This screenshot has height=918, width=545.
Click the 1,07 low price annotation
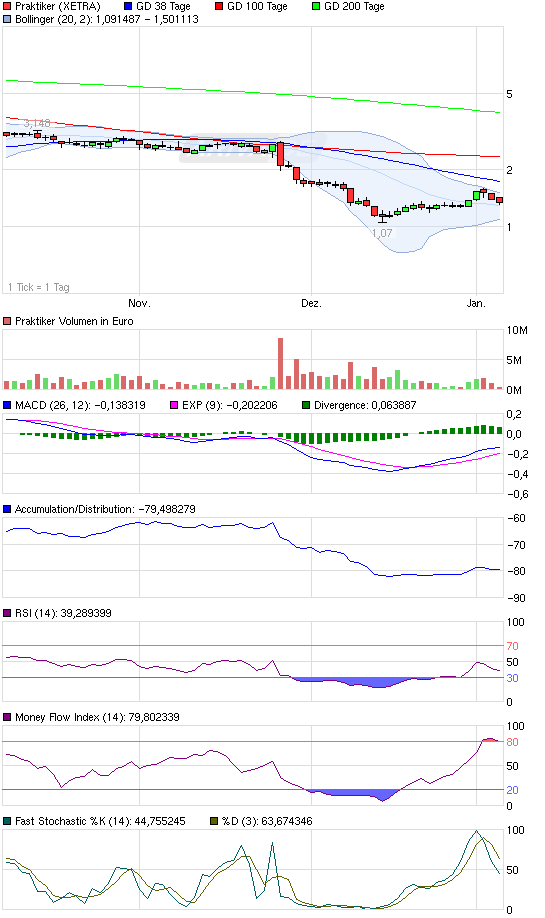[x=382, y=233]
